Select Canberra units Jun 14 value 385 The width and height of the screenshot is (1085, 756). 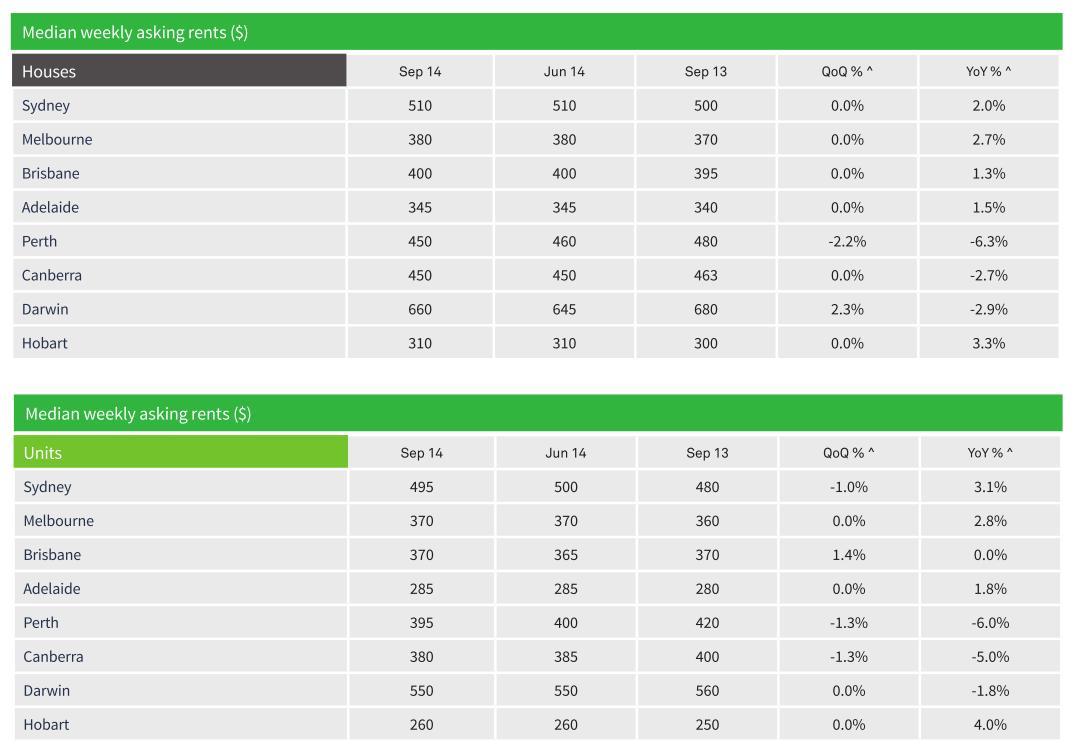click(x=566, y=656)
